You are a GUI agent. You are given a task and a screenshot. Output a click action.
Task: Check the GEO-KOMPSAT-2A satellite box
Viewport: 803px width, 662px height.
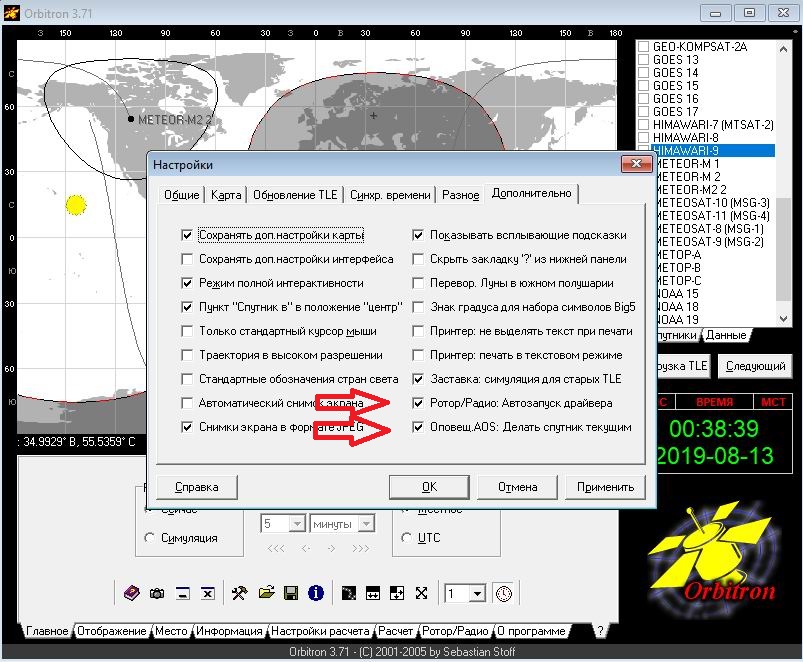644,47
